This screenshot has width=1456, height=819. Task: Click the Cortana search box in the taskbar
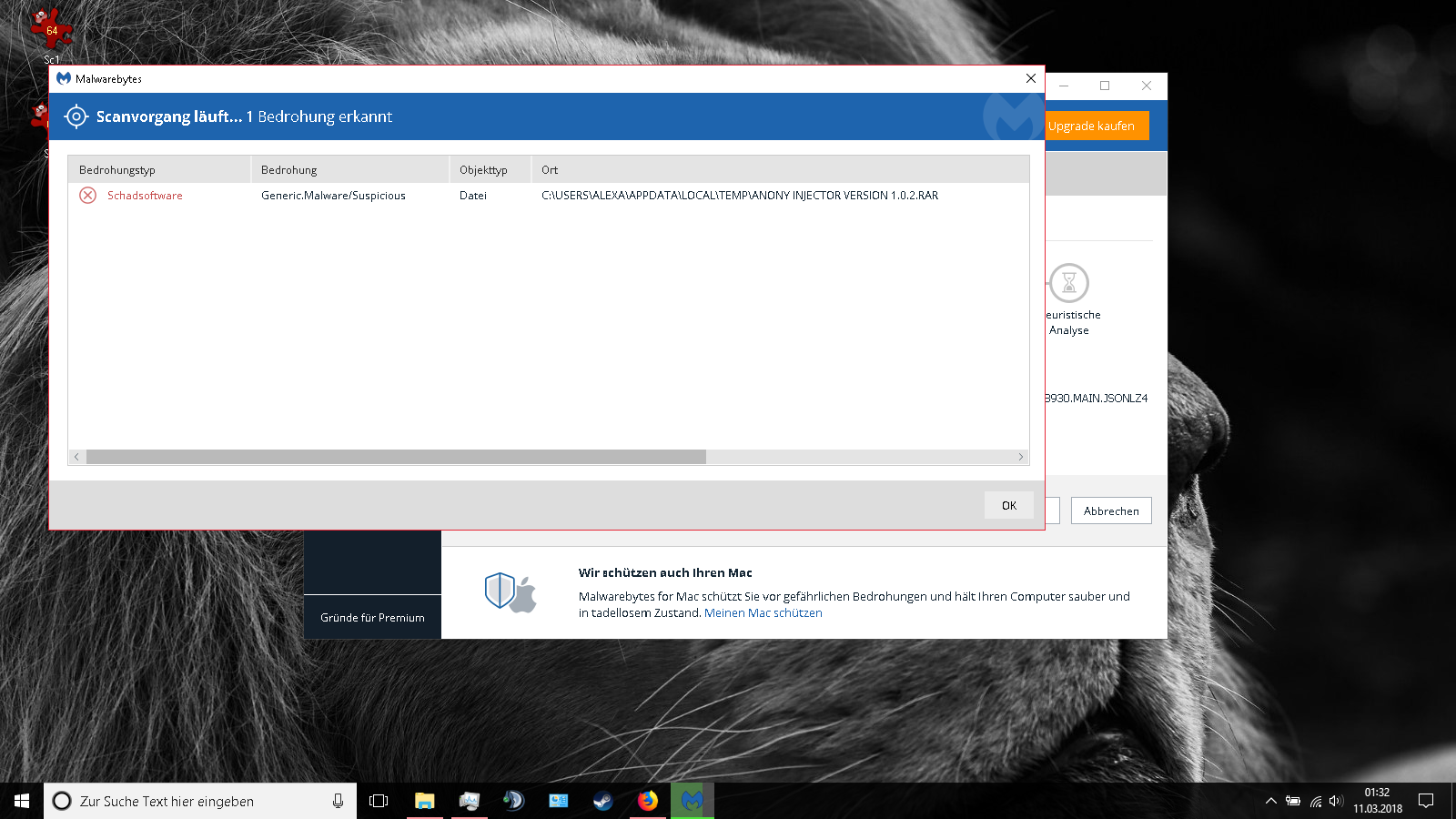[x=200, y=801]
